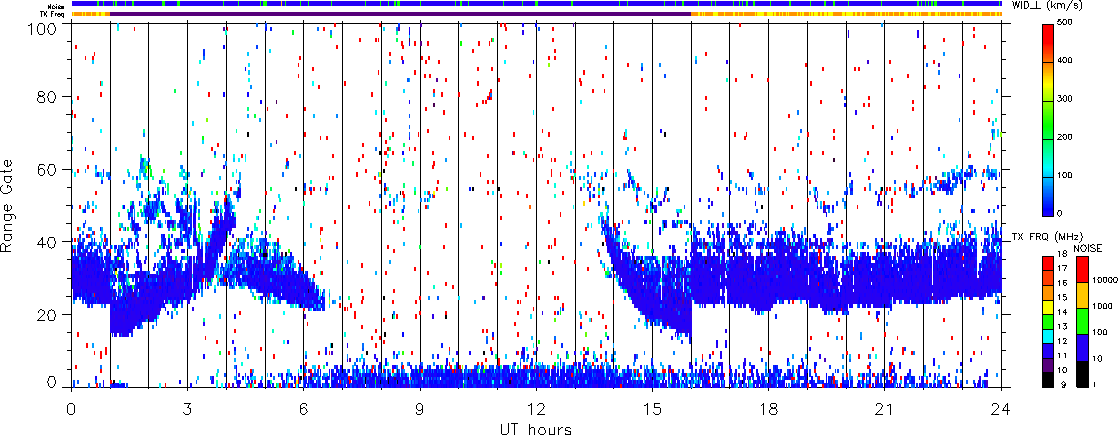Click the noise indicator strip above plot

point(536,4)
